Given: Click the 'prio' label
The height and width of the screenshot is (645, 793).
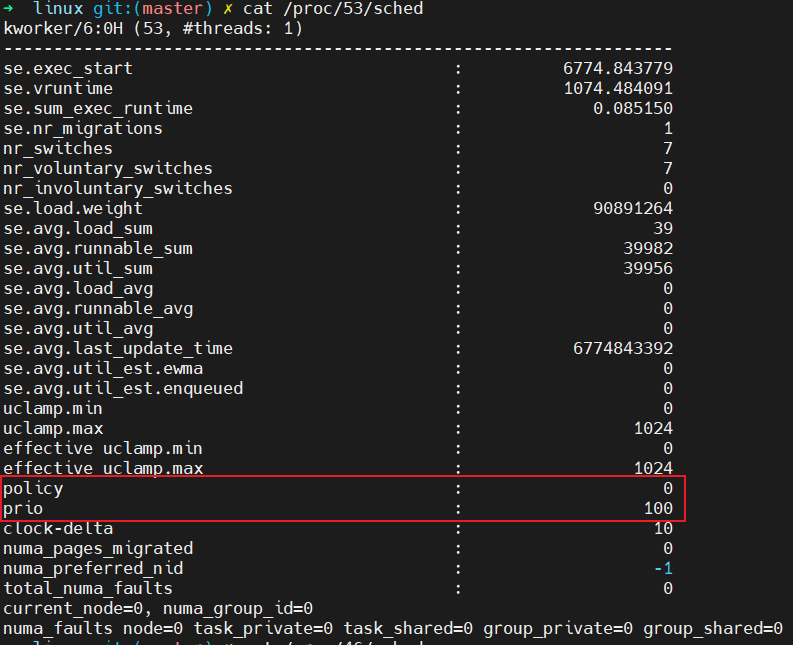Looking at the screenshot, I should tap(23, 509).
